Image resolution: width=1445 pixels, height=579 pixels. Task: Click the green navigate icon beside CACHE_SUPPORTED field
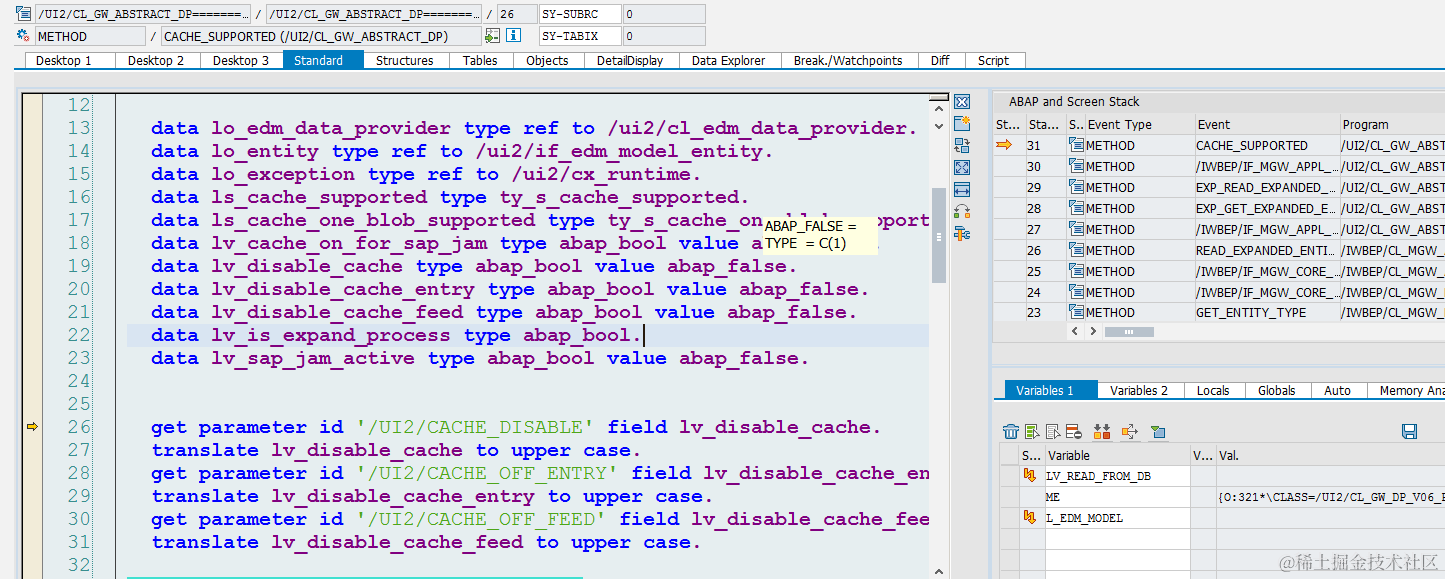(492, 36)
